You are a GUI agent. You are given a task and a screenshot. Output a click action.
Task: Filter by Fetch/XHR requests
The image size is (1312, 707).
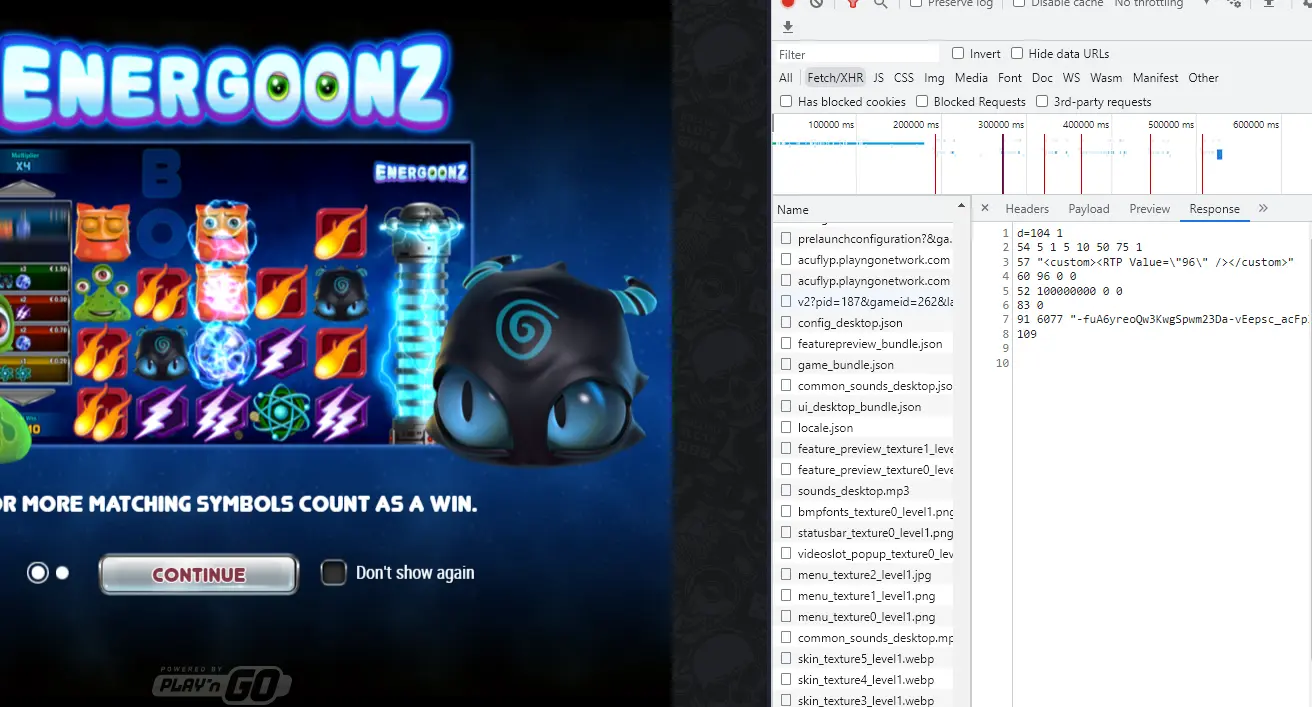pyautogui.click(x=835, y=77)
